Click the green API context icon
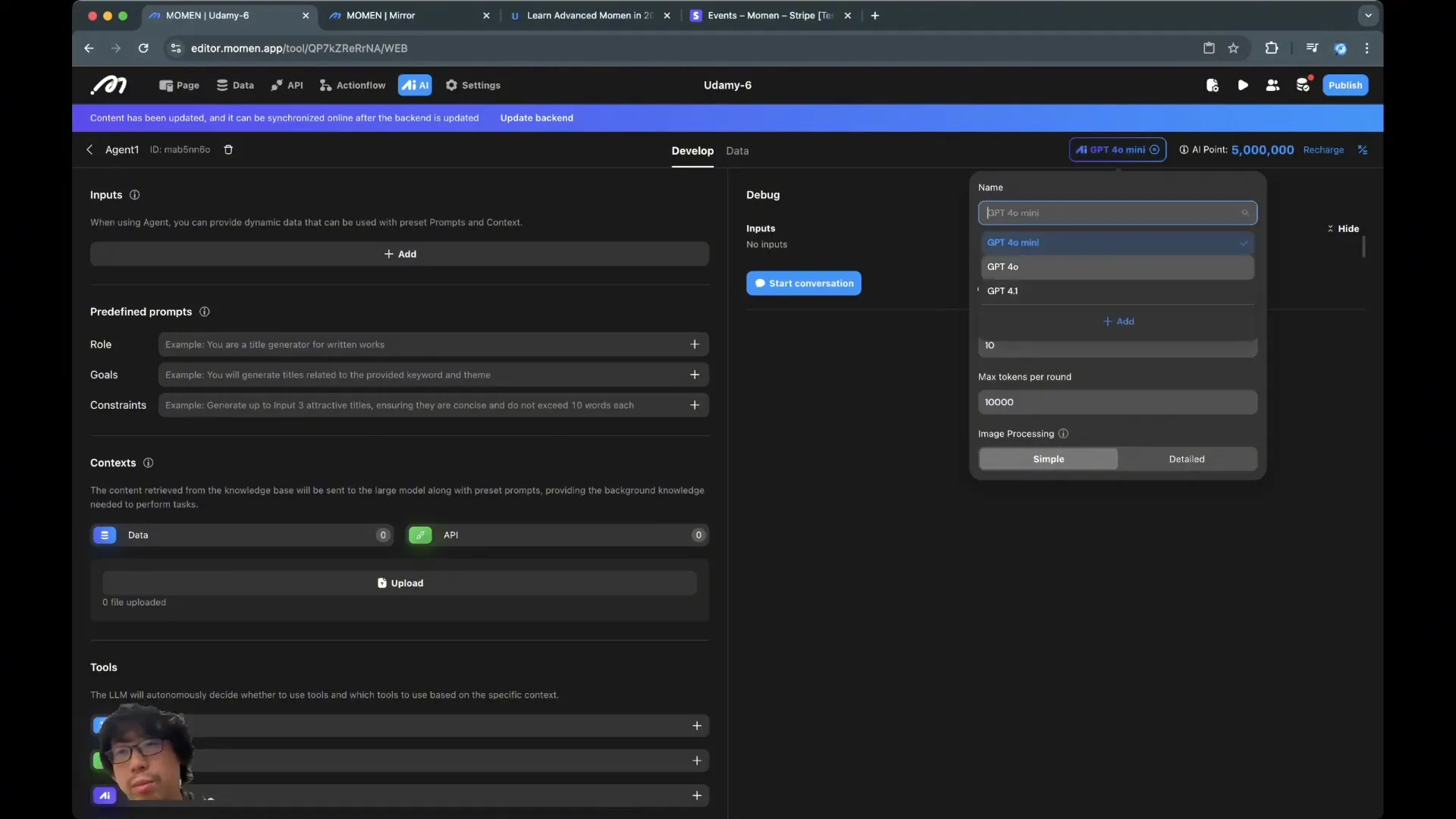The height and width of the screenshot is (819, 1456). pos(420,535)
